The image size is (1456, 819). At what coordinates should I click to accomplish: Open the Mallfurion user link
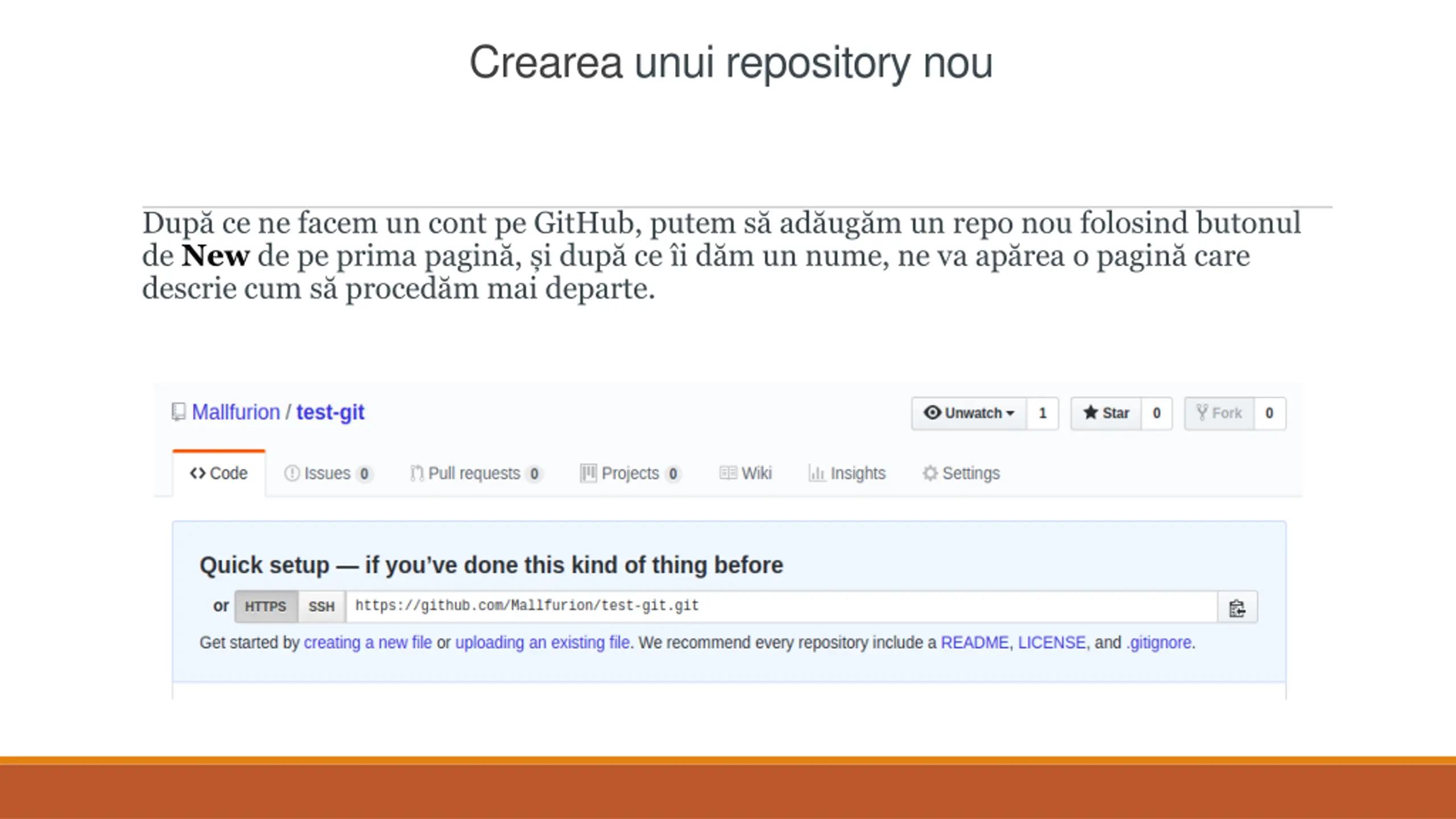point(235,412)
